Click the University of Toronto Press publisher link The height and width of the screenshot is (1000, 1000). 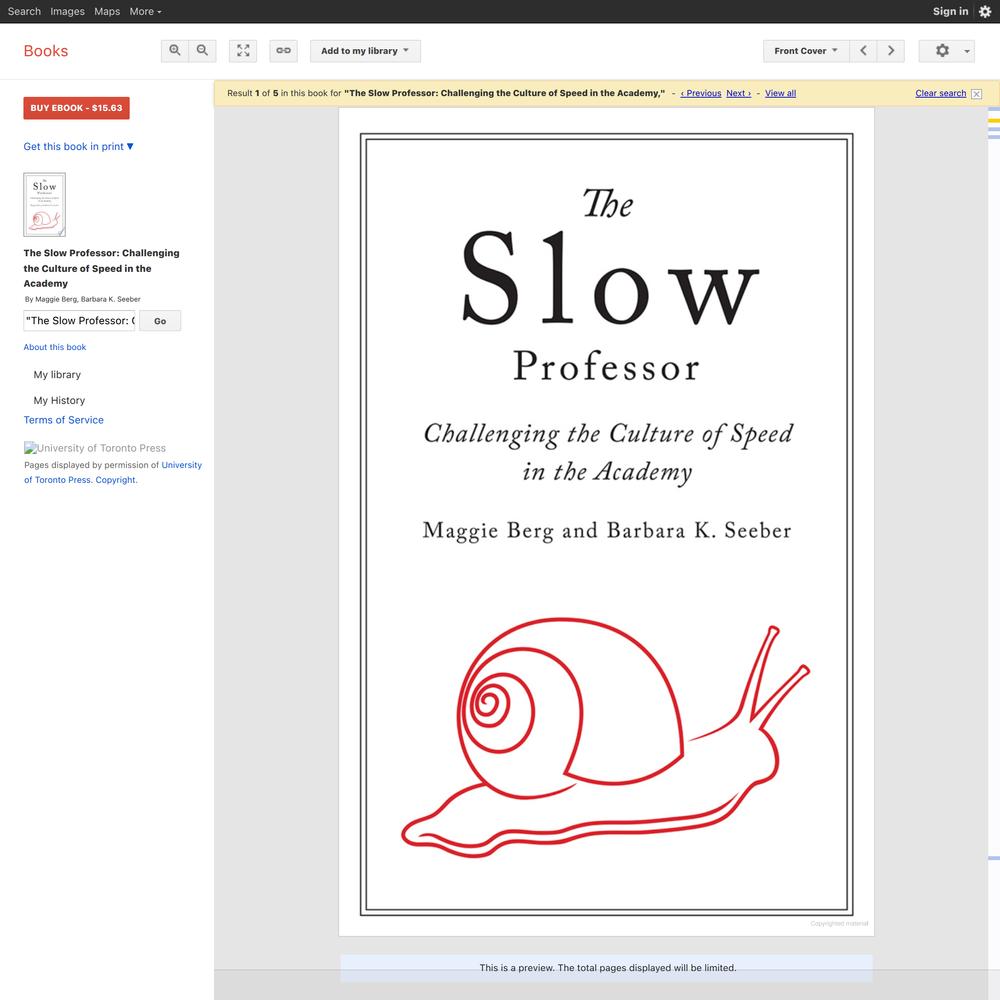[113, 473]
